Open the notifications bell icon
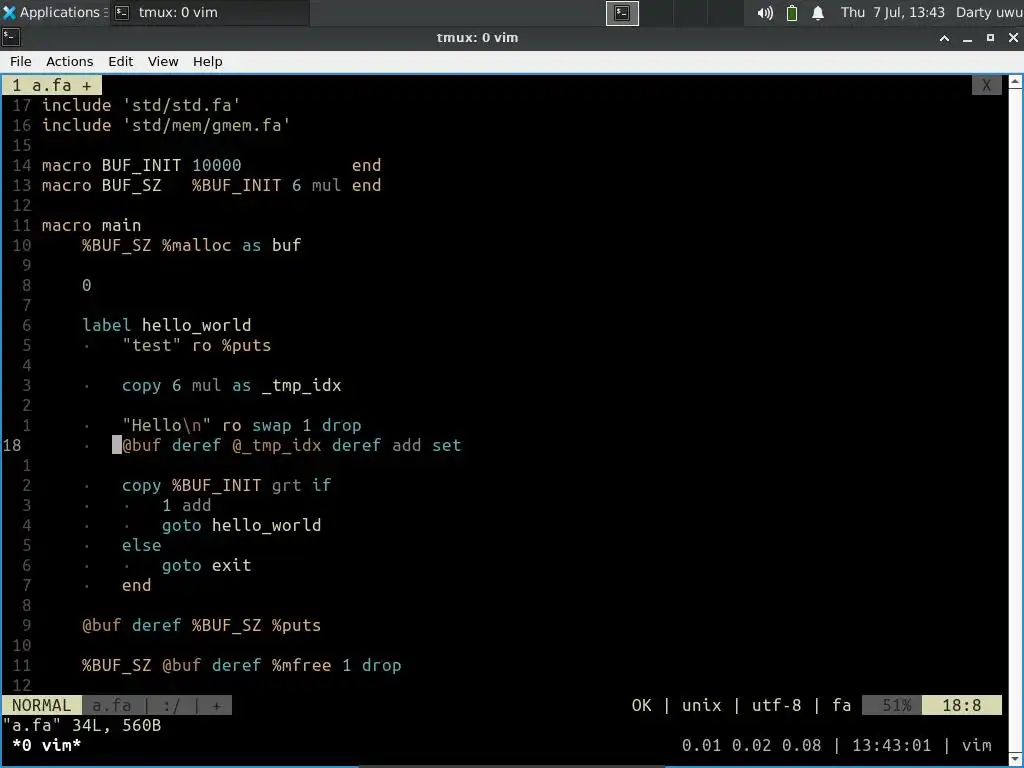 click(818, 13)
